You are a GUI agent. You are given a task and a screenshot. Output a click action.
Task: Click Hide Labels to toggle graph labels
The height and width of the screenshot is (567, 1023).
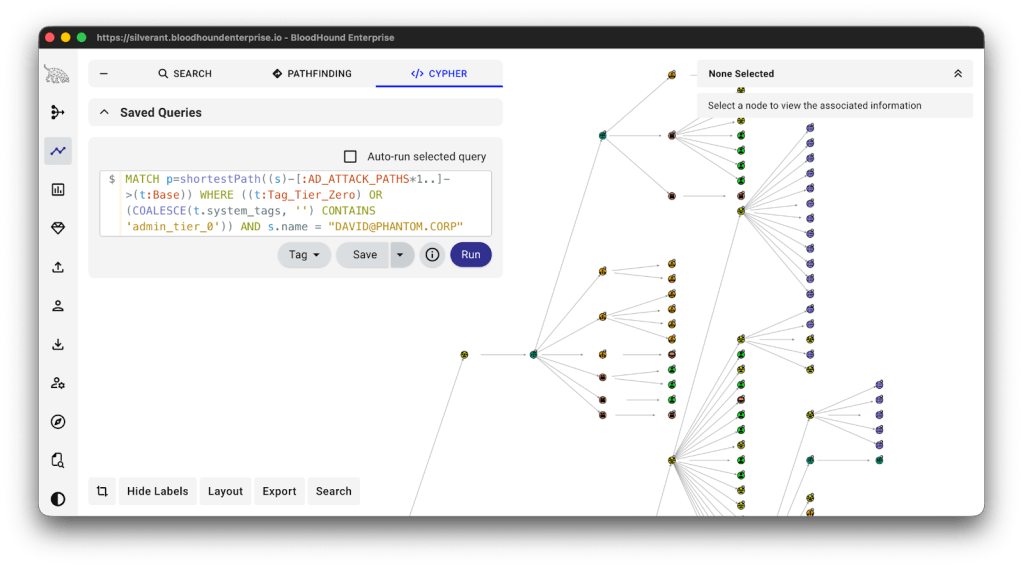(157, 491)
